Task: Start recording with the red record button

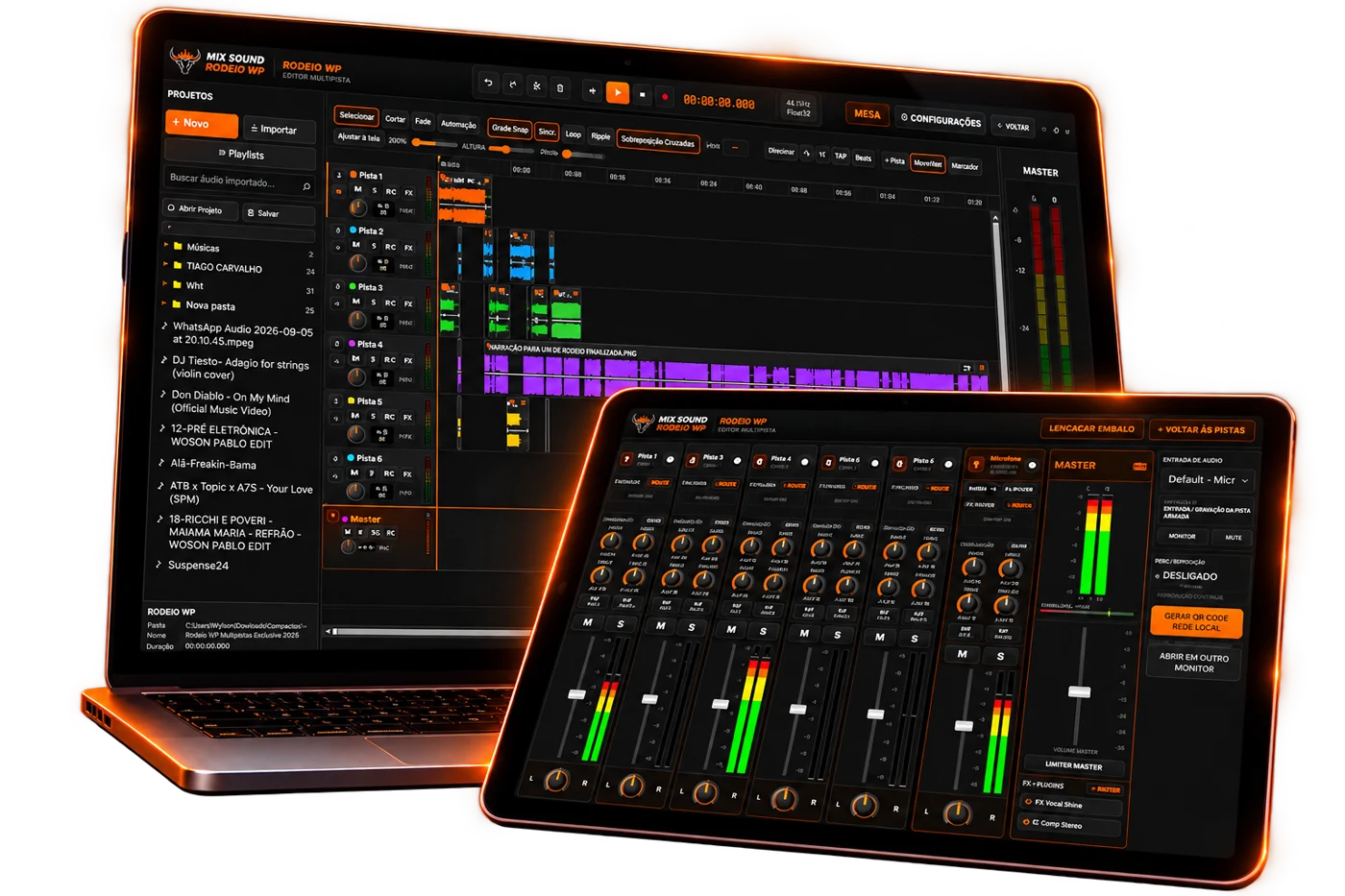Action: point(665,96)
